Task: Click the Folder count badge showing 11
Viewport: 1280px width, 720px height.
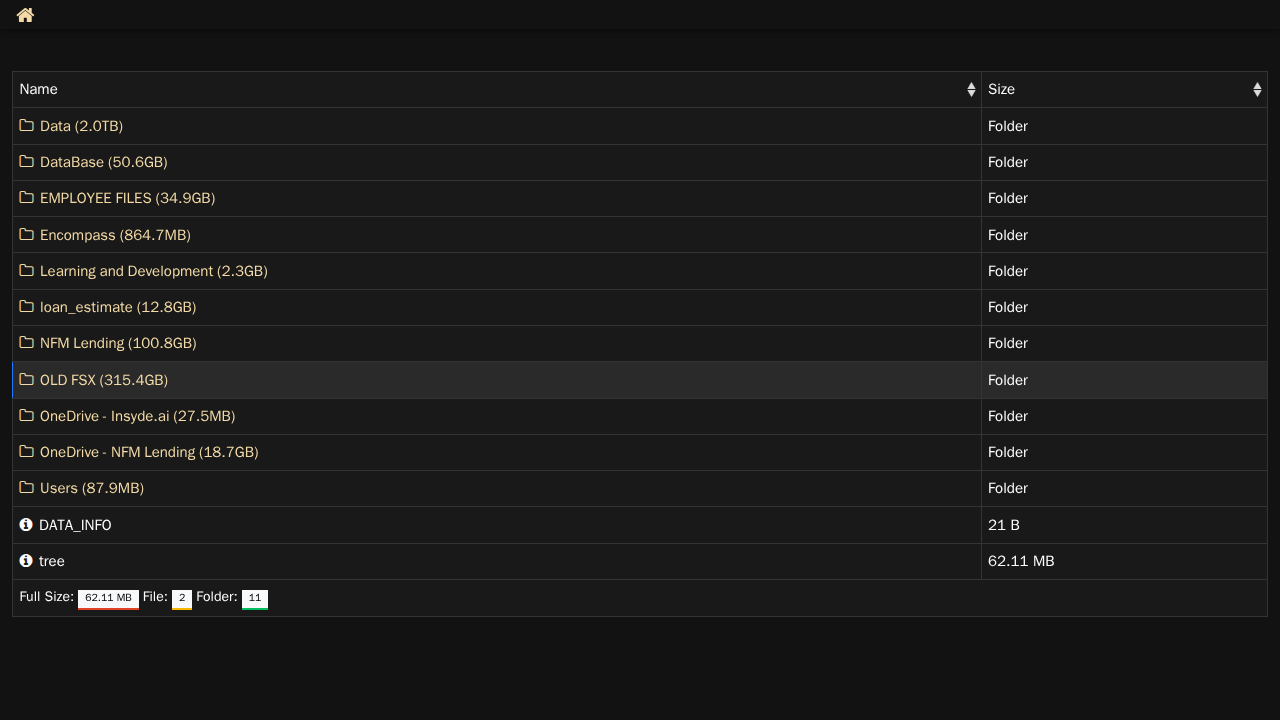Action: [255, 599]
